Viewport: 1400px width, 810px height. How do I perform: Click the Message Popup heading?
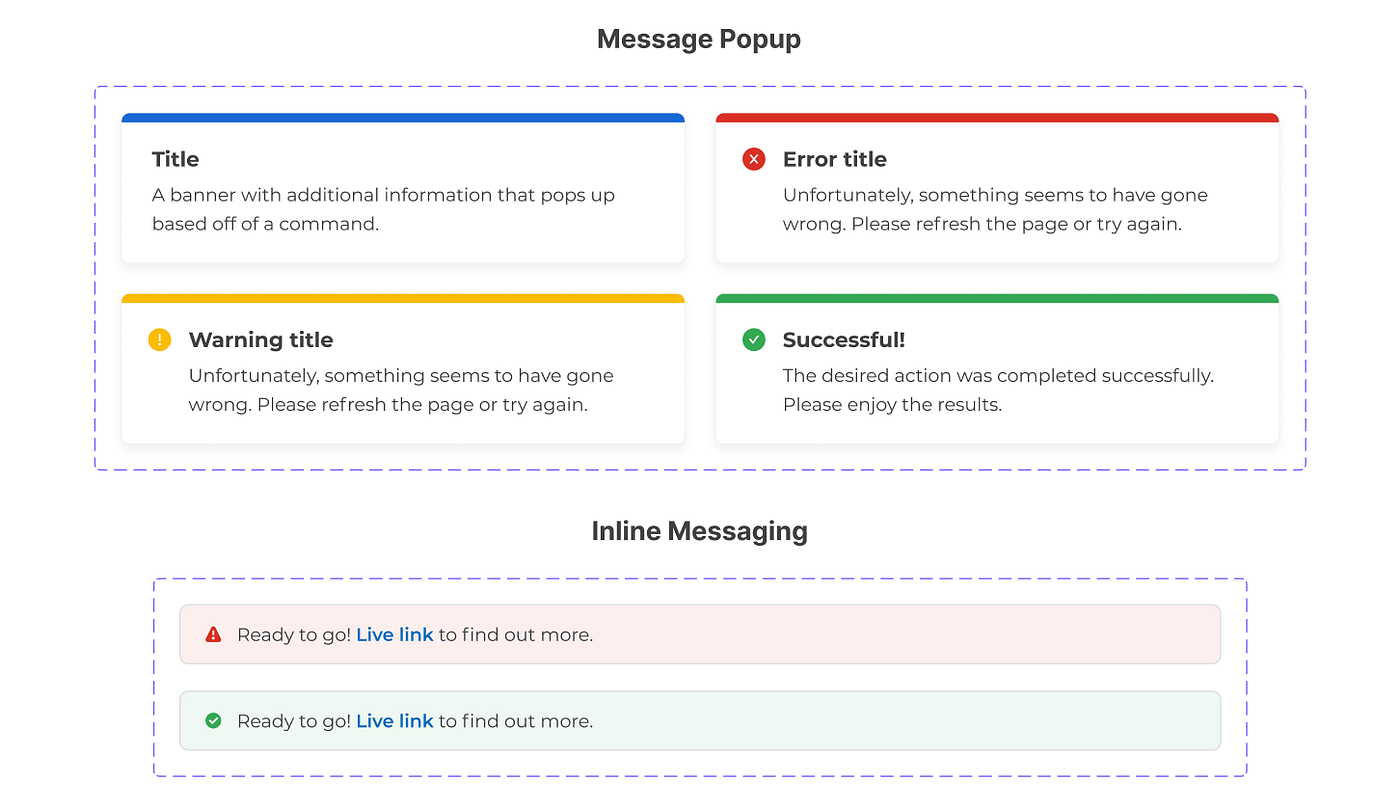(699, 39)
